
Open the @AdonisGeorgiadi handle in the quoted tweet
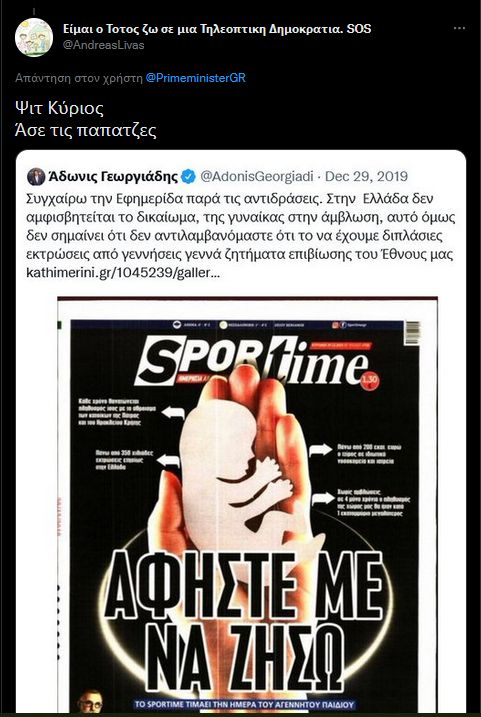pos(257,177)
